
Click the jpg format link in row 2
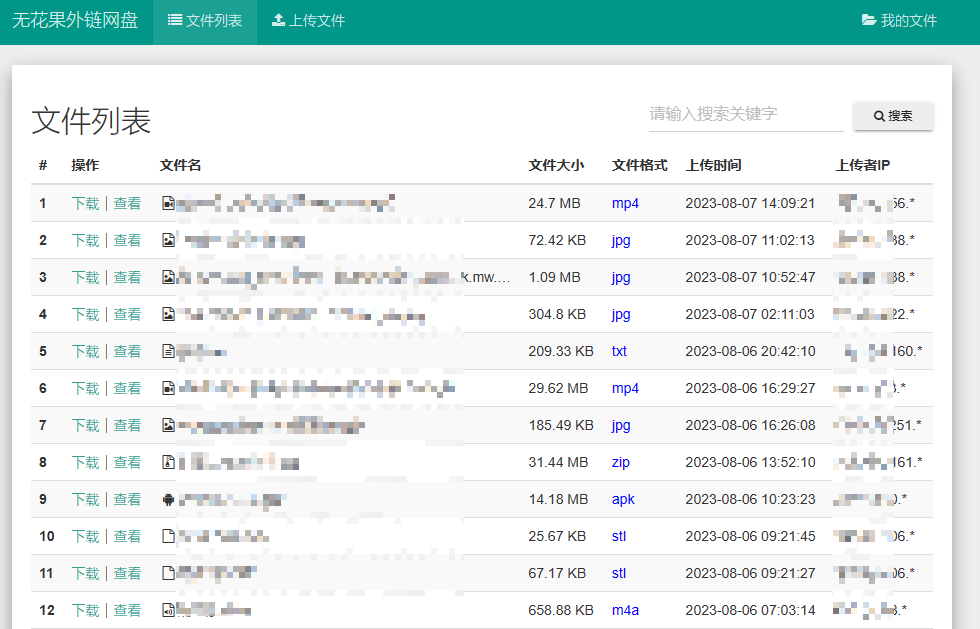pos(621,241)
